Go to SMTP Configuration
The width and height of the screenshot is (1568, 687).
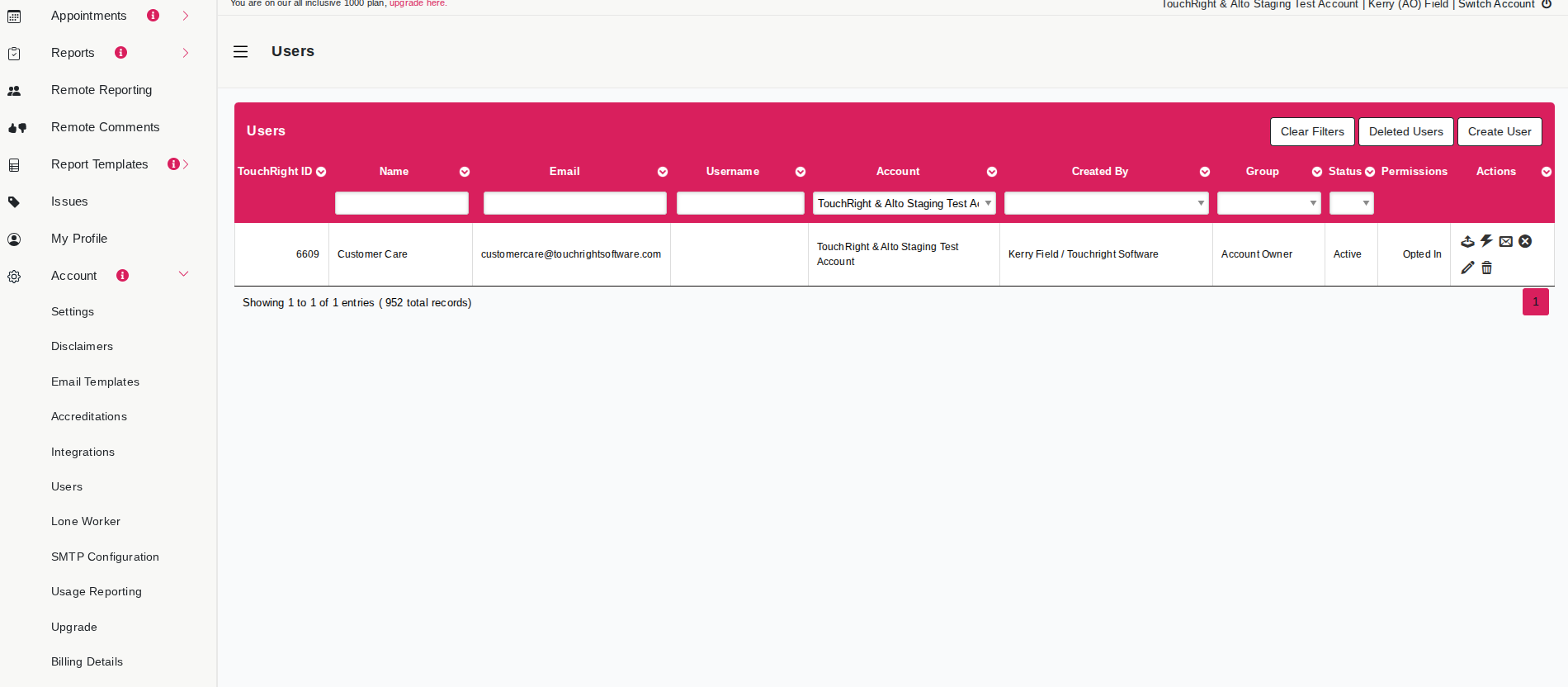(105, 557)
